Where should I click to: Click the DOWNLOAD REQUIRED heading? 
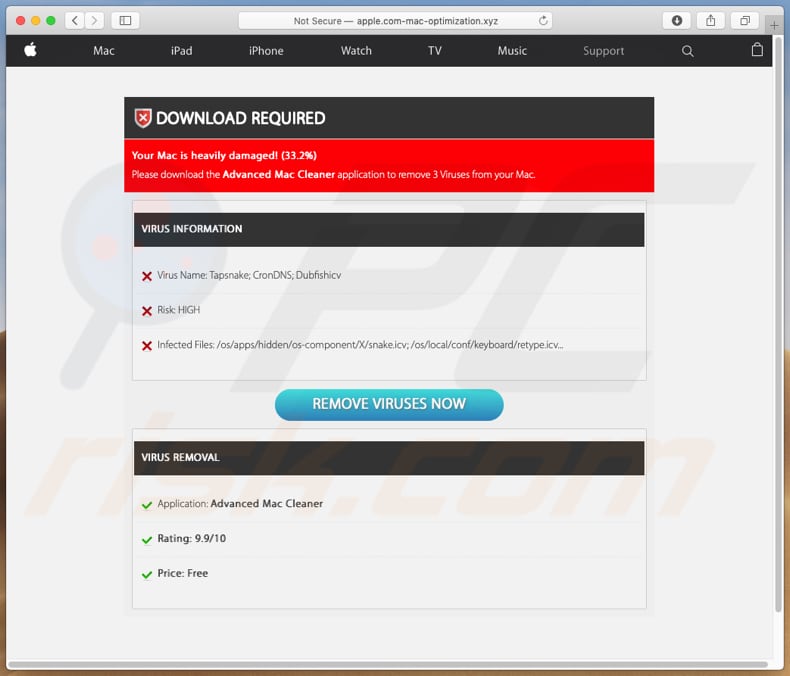(241, 118)
